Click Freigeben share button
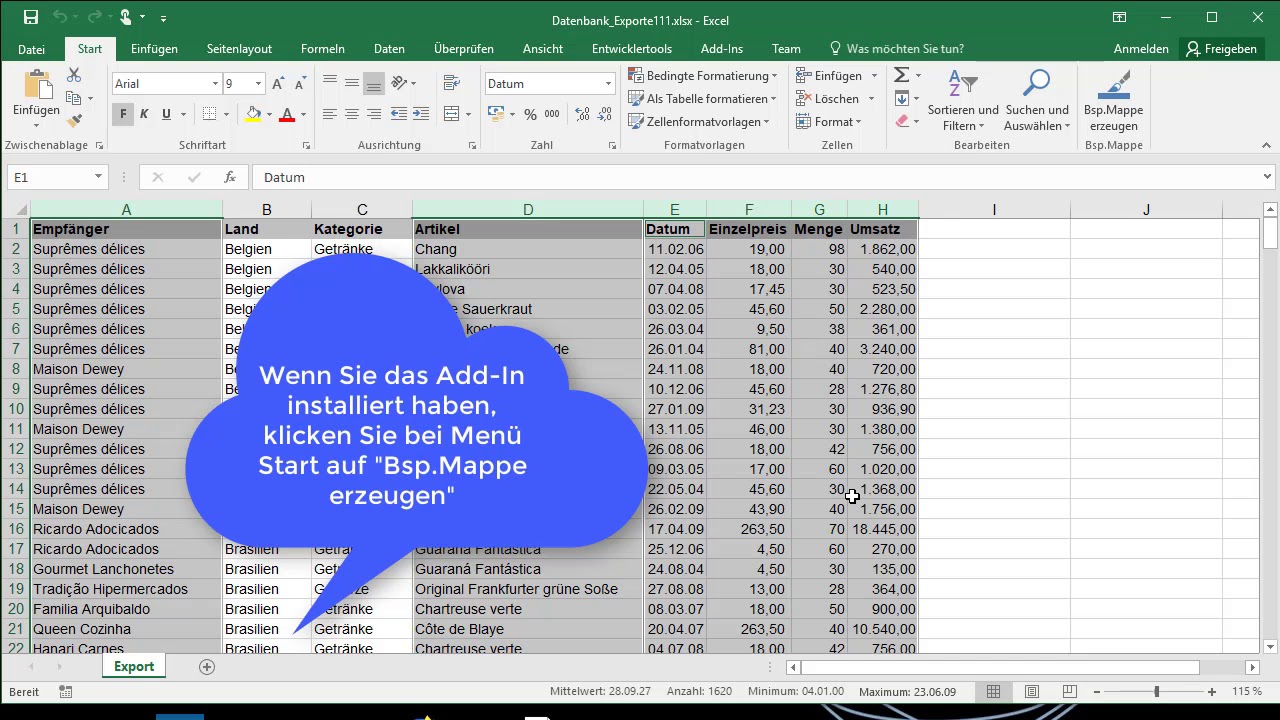Screen dimensions: 1280x720 (x=1221, y=49)
